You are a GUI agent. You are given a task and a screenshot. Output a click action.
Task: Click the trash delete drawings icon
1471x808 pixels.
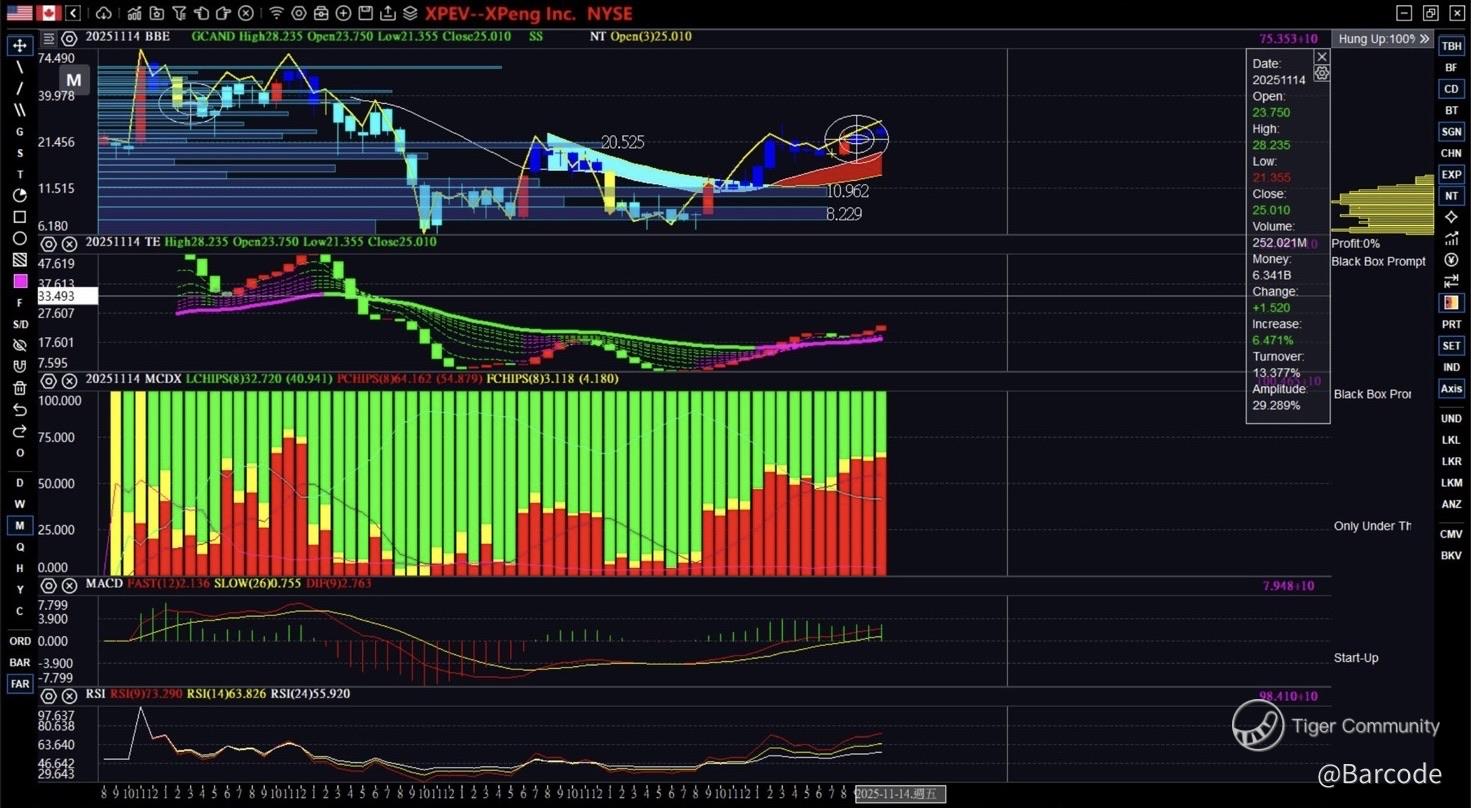point(20,389)
